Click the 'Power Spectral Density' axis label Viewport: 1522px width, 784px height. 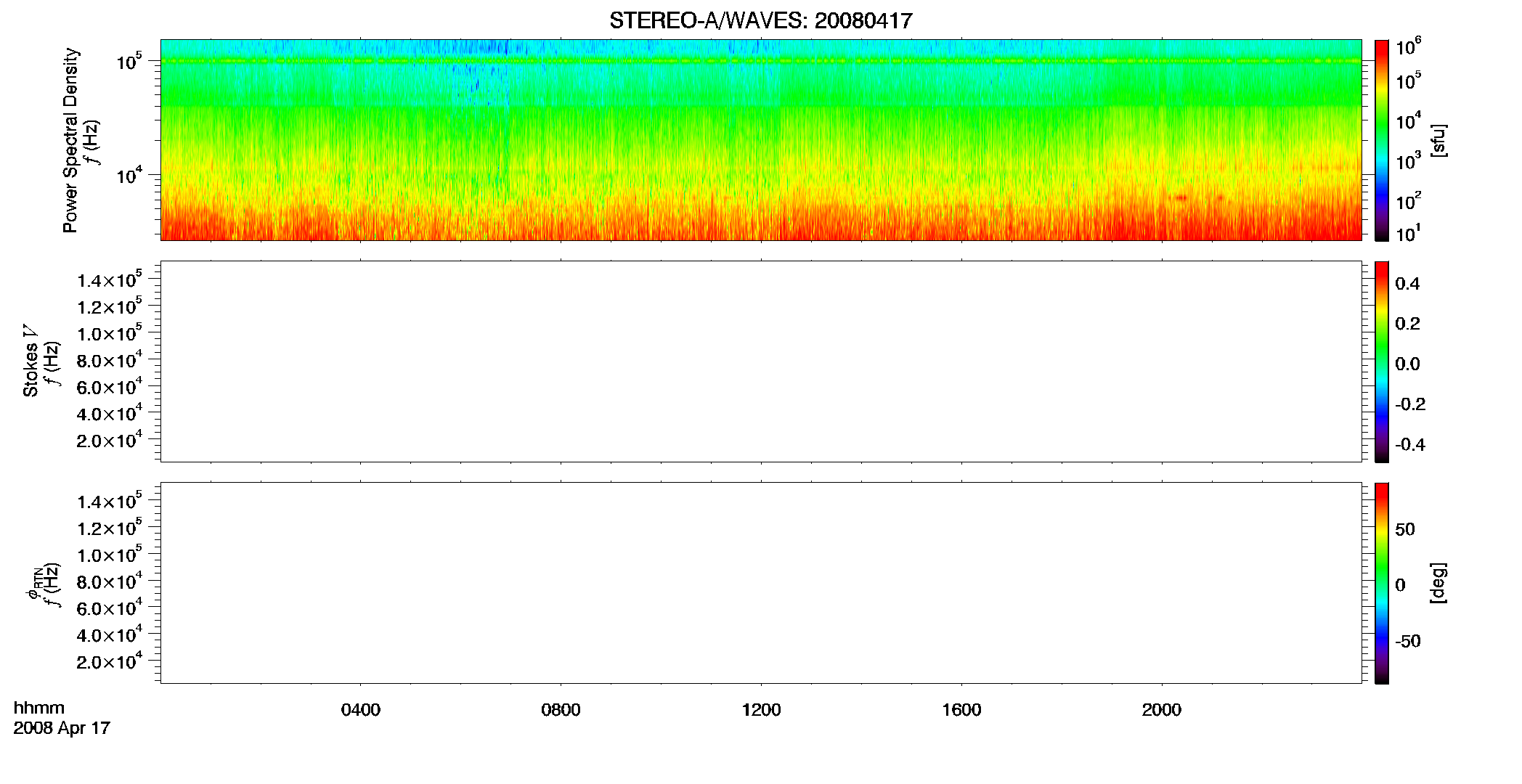point(70,140)
